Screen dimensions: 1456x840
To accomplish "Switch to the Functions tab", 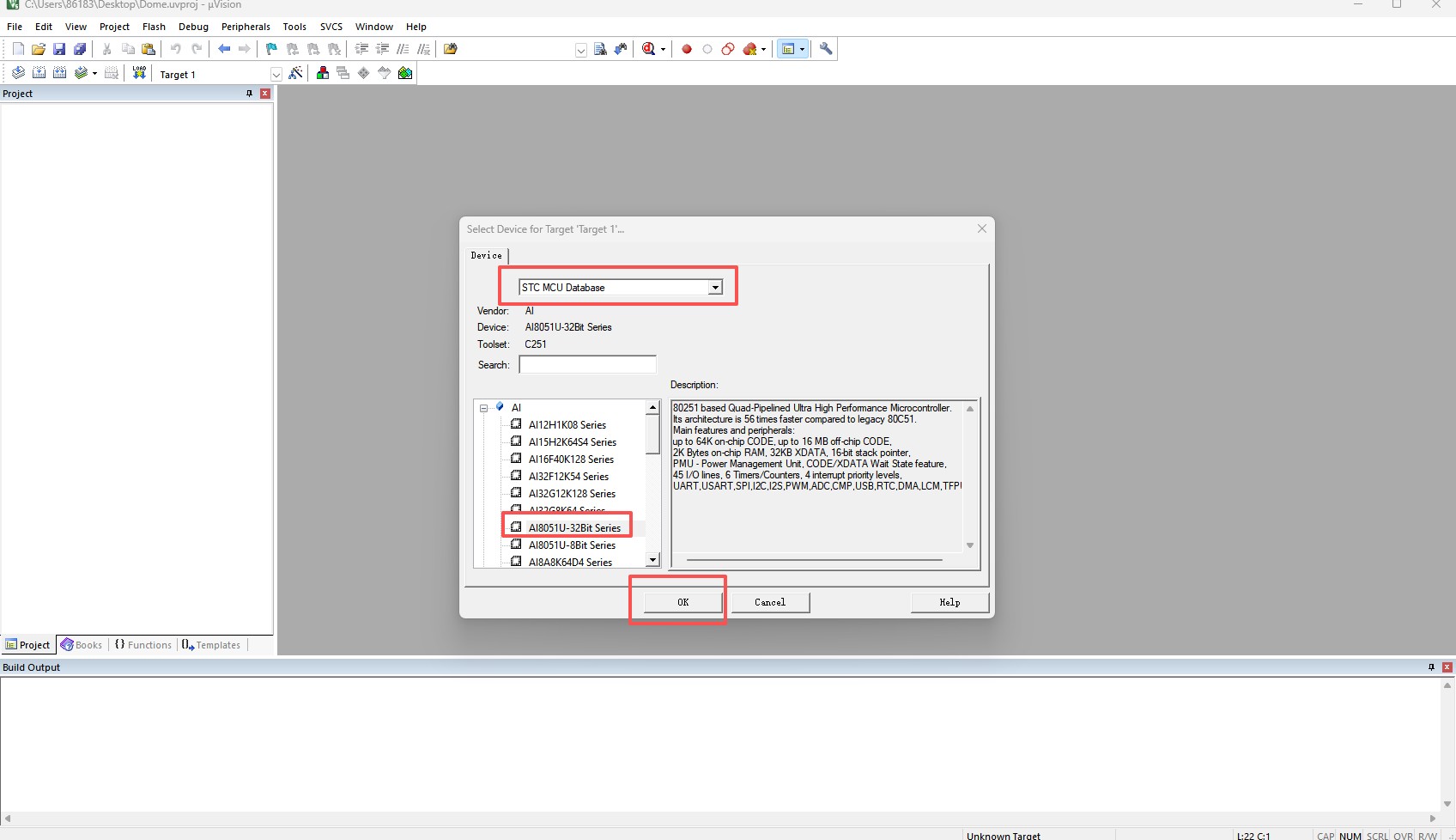I will pyautogui.click(x=143, y=645).
